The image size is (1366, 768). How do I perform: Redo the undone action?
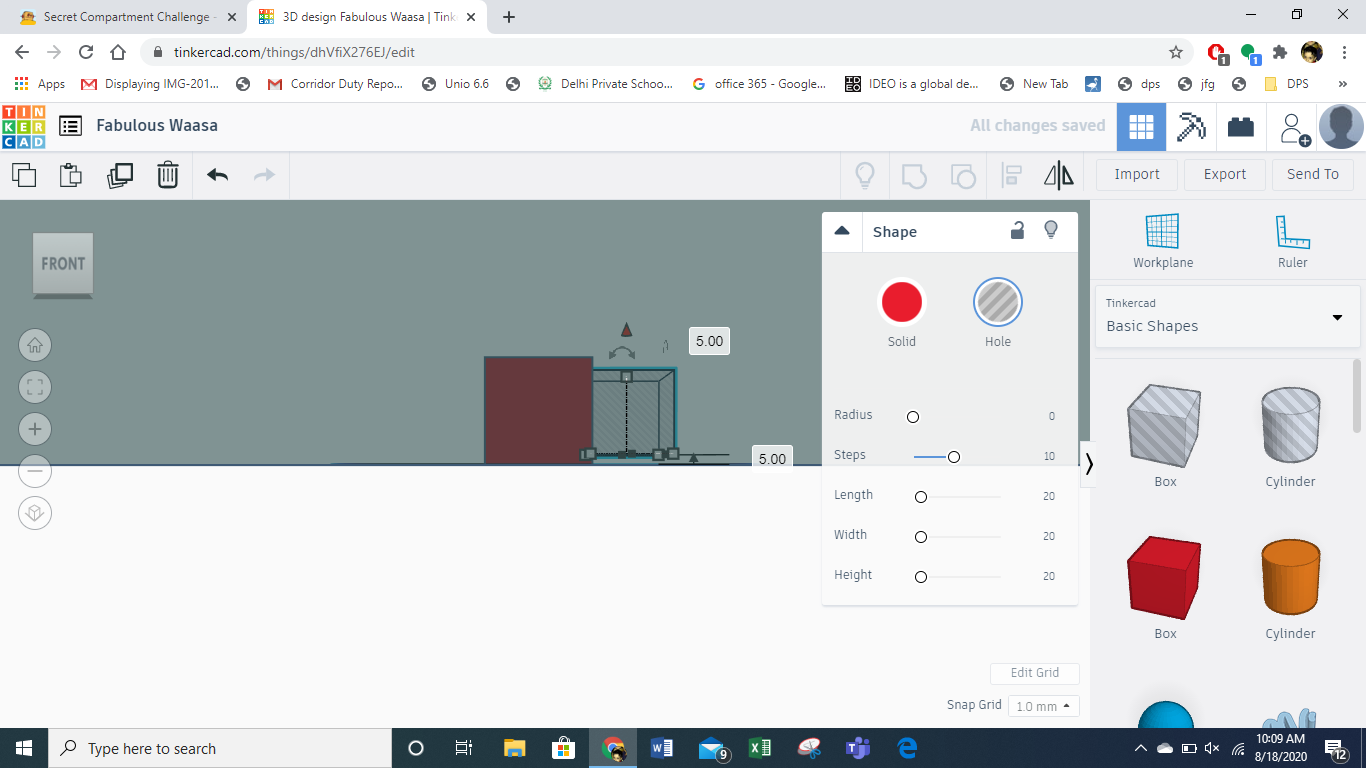click(x=264, y=175)
